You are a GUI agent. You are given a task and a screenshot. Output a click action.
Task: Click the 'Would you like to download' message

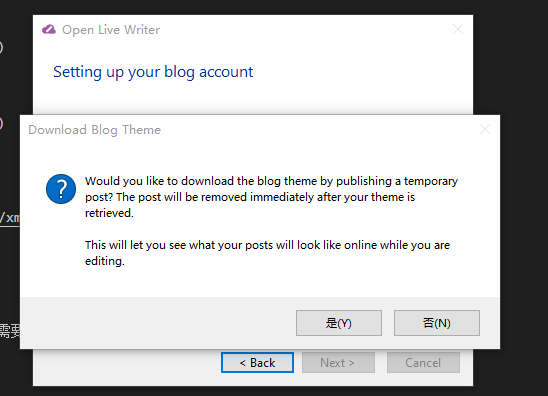(x=271, y=197)
